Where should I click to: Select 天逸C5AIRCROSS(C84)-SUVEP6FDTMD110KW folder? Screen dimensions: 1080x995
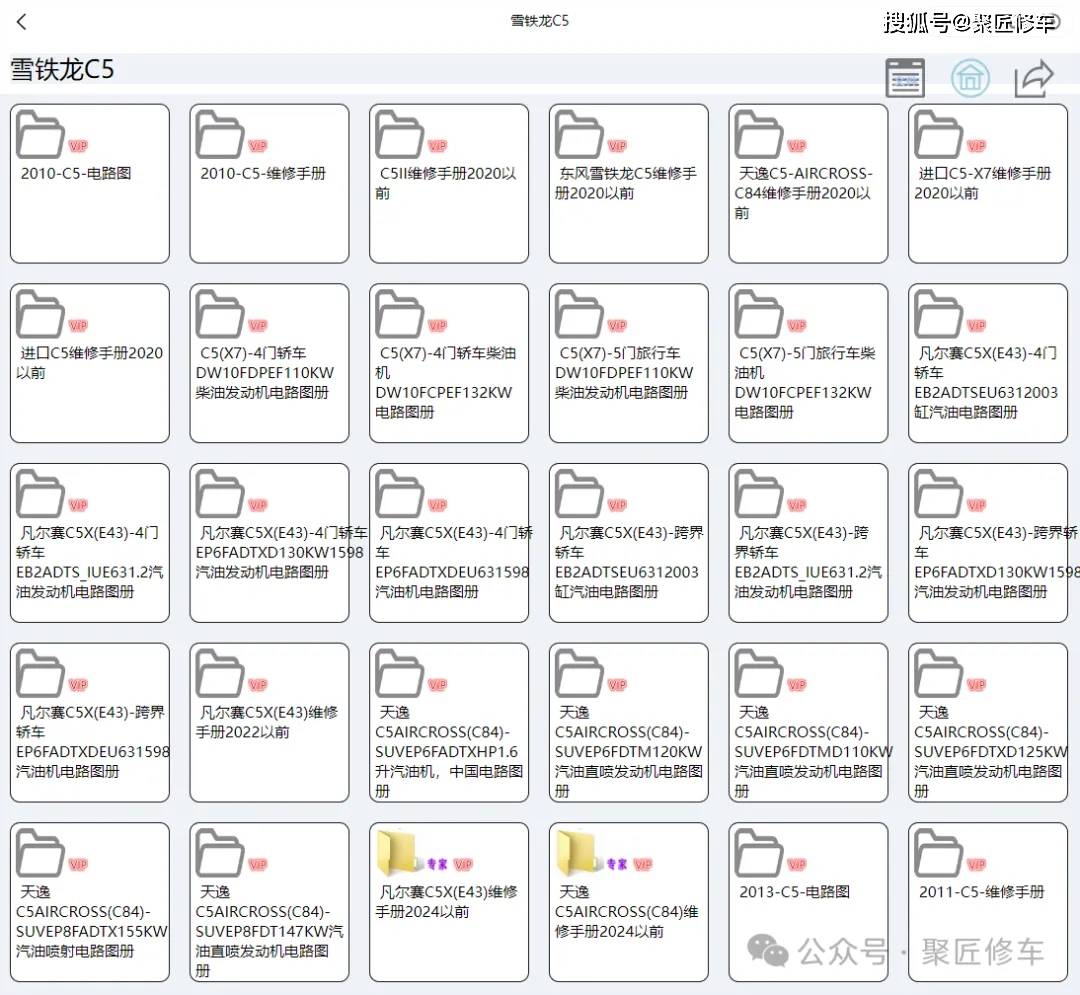(809, 723)
